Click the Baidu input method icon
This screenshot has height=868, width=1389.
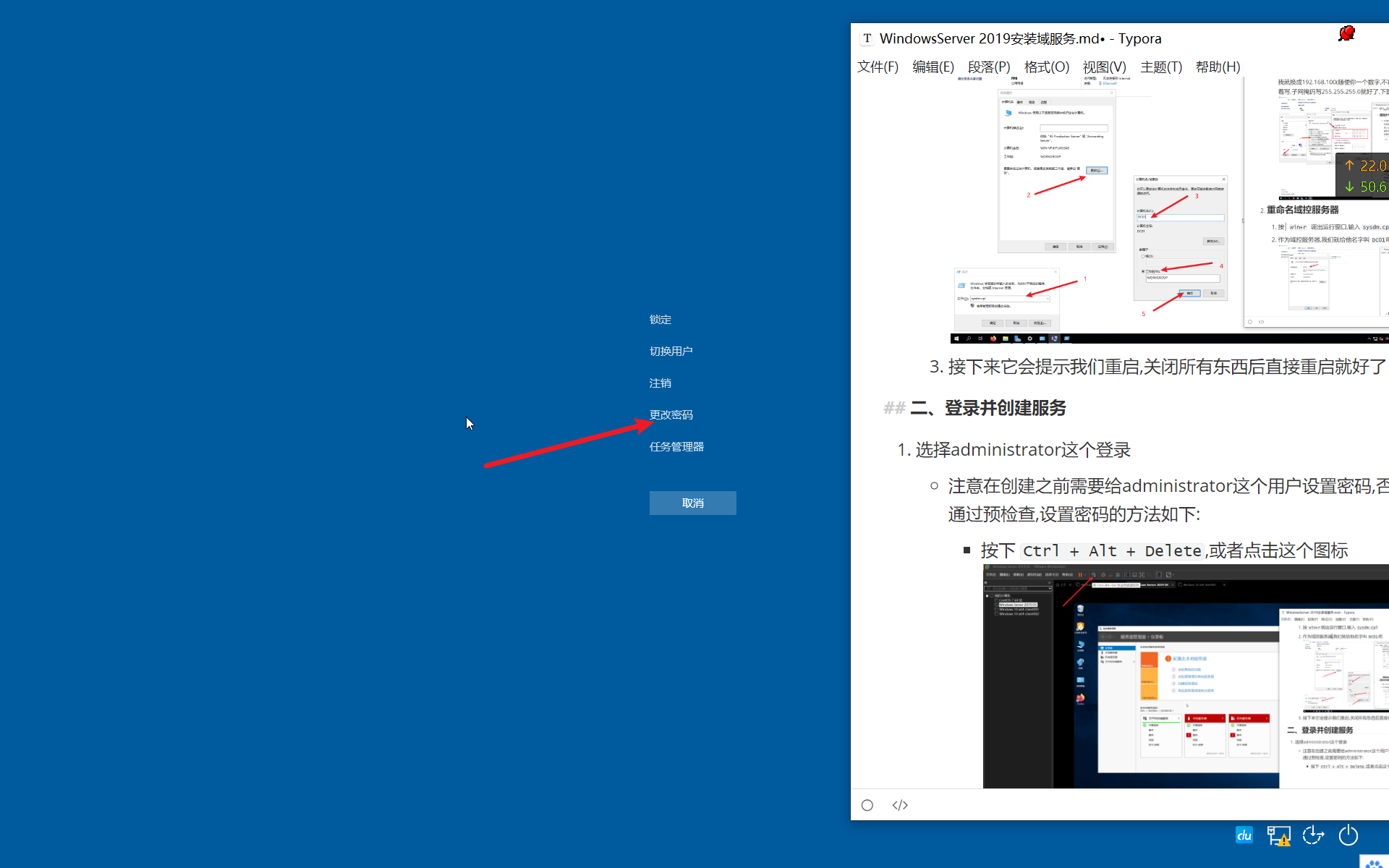[1244, 835]
